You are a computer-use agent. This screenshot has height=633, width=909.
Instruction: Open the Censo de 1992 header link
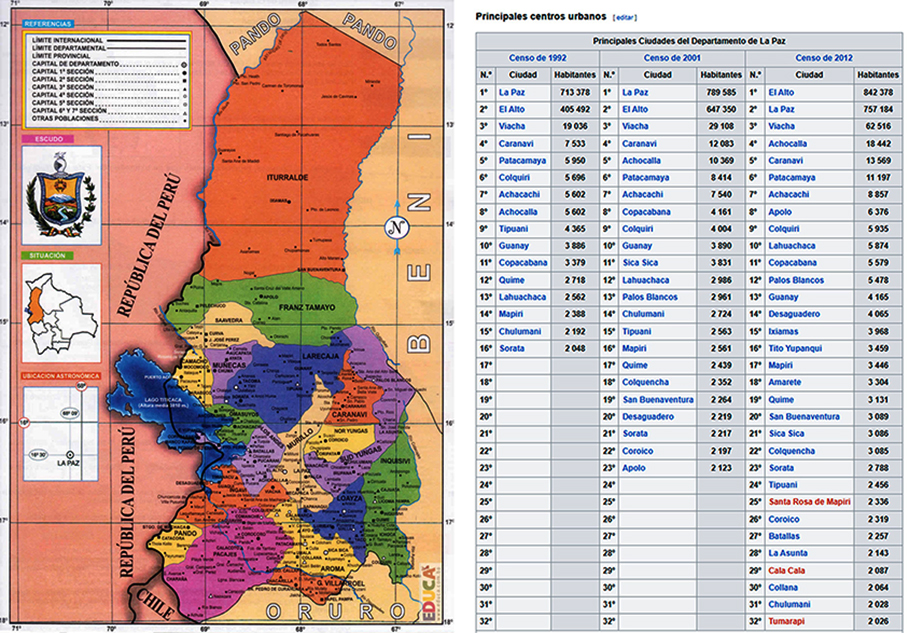[x=537, y=58]
